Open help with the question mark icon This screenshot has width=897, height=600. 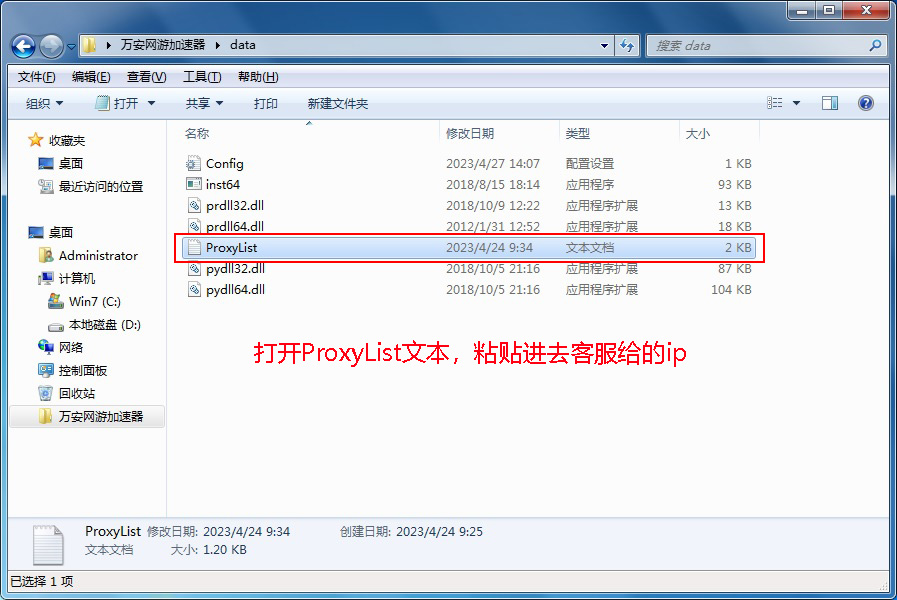coord(866,103)
